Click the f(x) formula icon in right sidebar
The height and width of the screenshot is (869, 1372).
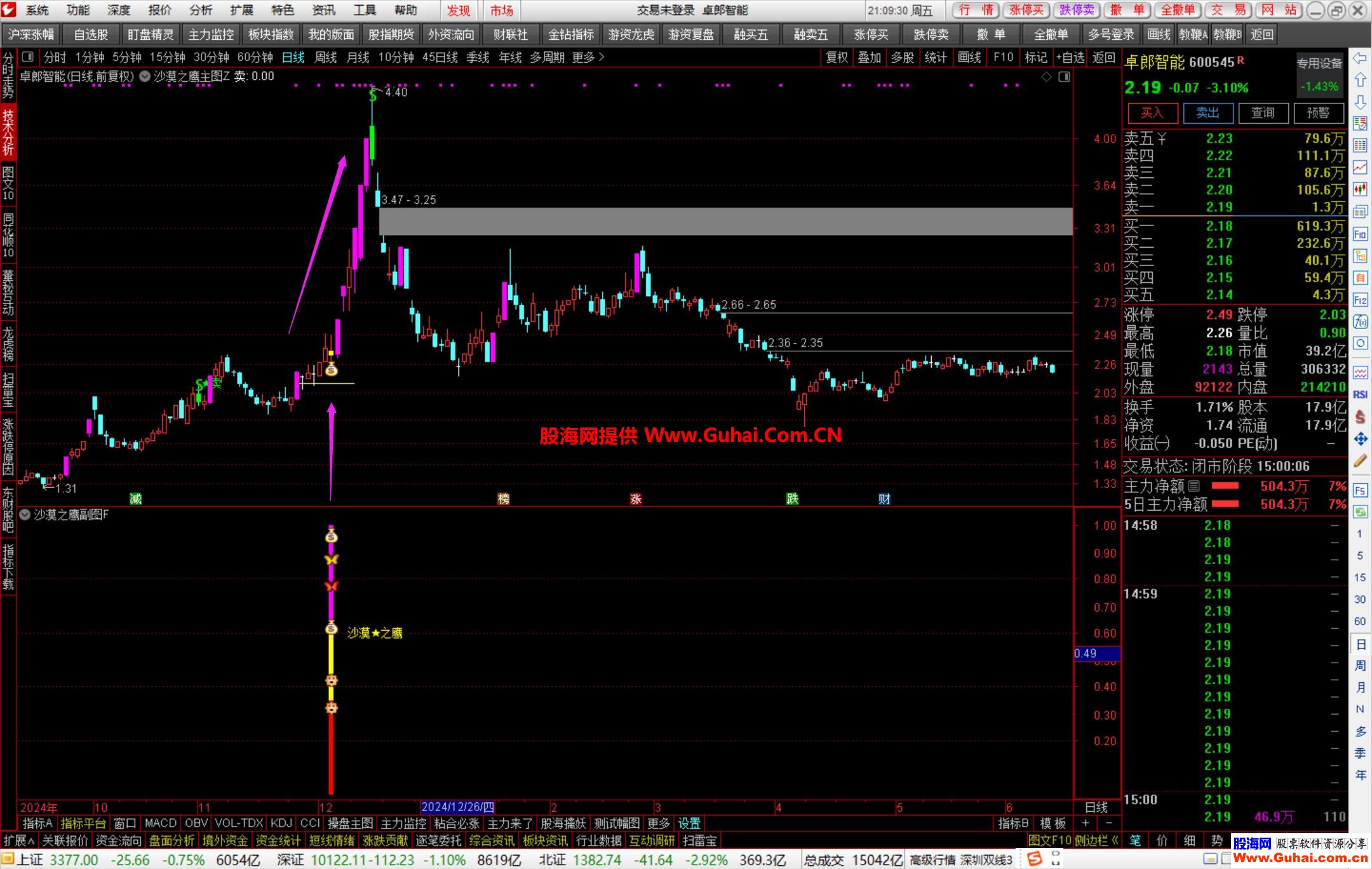(x=1359, y=321)
